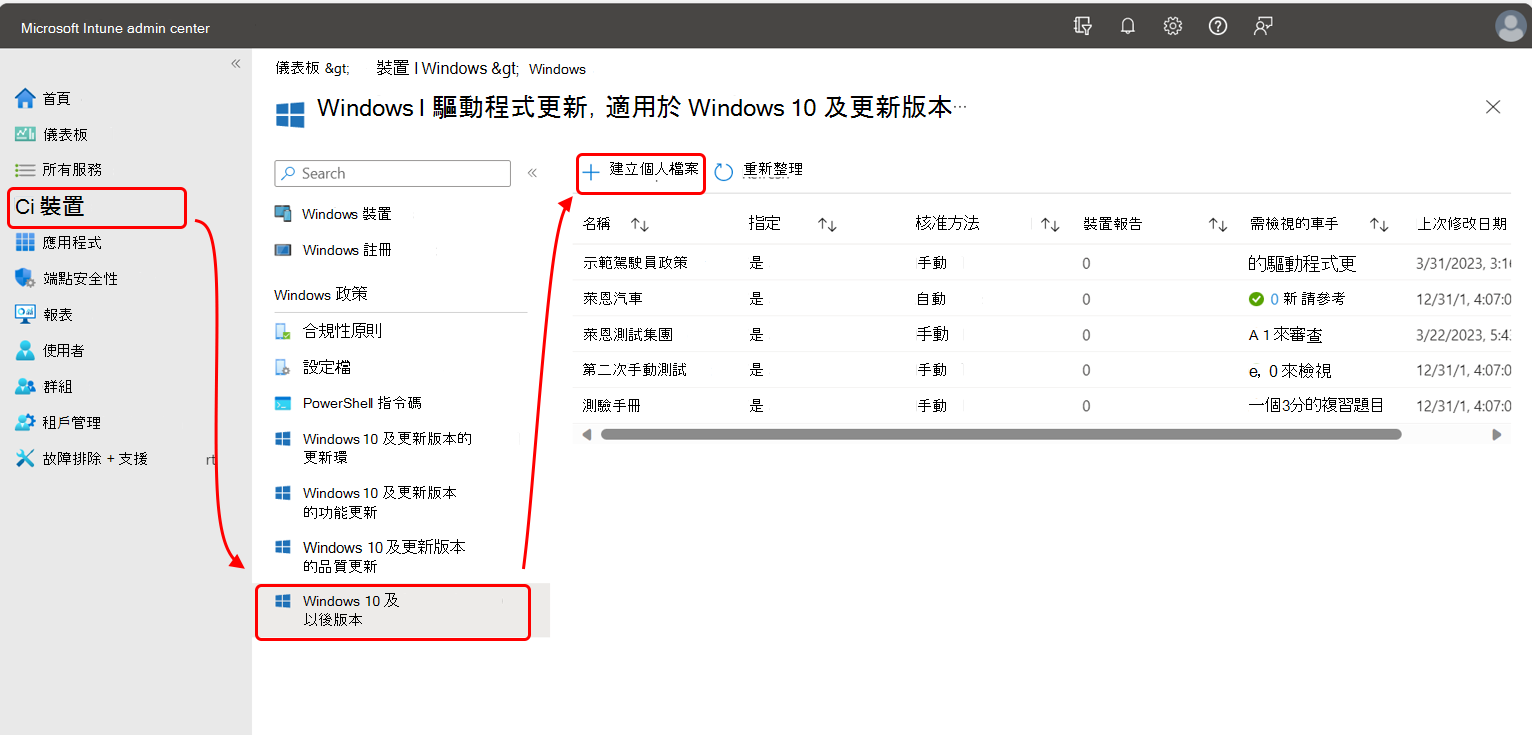Open notifications bell icon
The image size is (1533, 735).
pyautogui.click(x=1128, y=27)
